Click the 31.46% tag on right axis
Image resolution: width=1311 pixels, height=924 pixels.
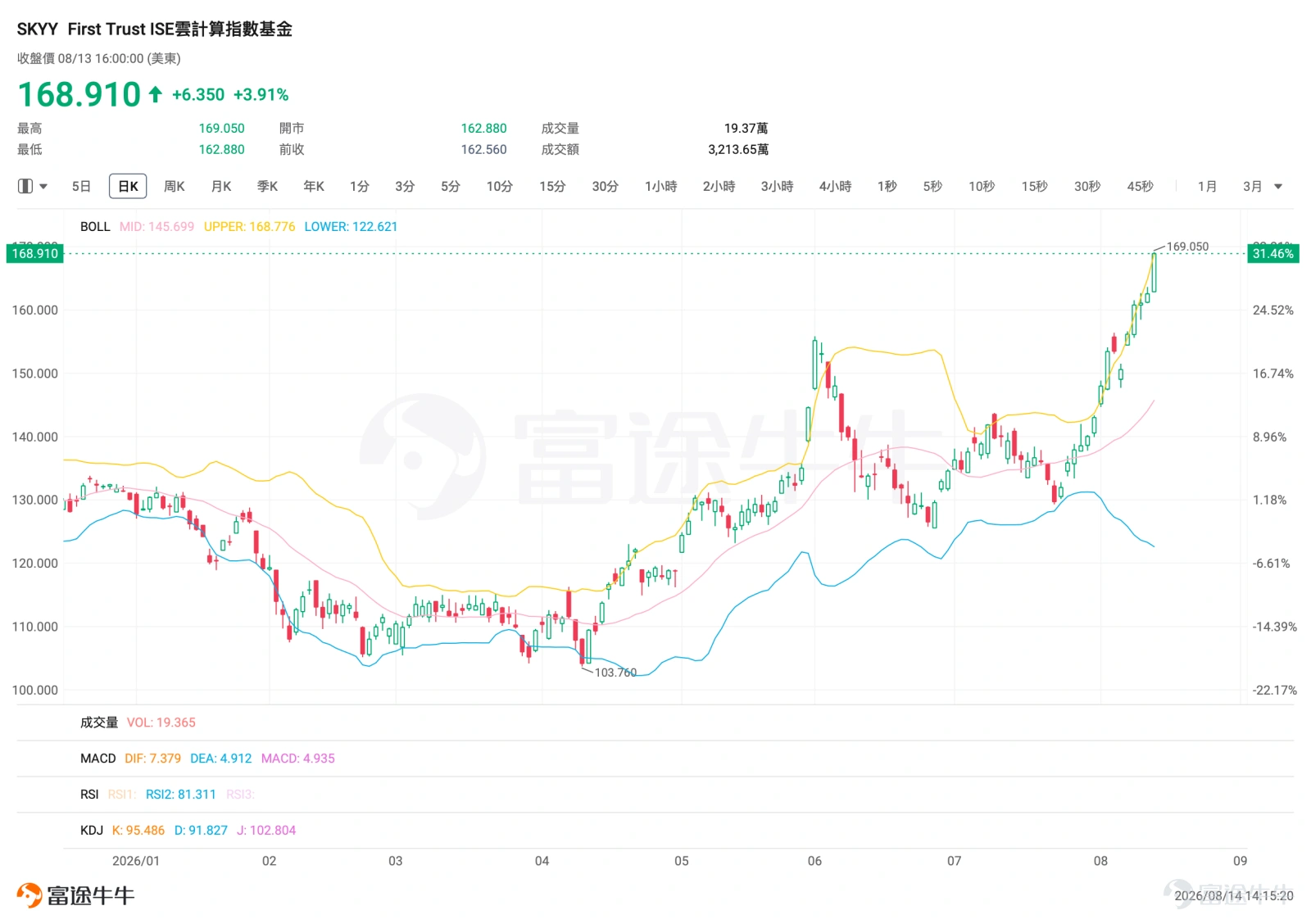pyautogui.click(x=1273, y=254)
